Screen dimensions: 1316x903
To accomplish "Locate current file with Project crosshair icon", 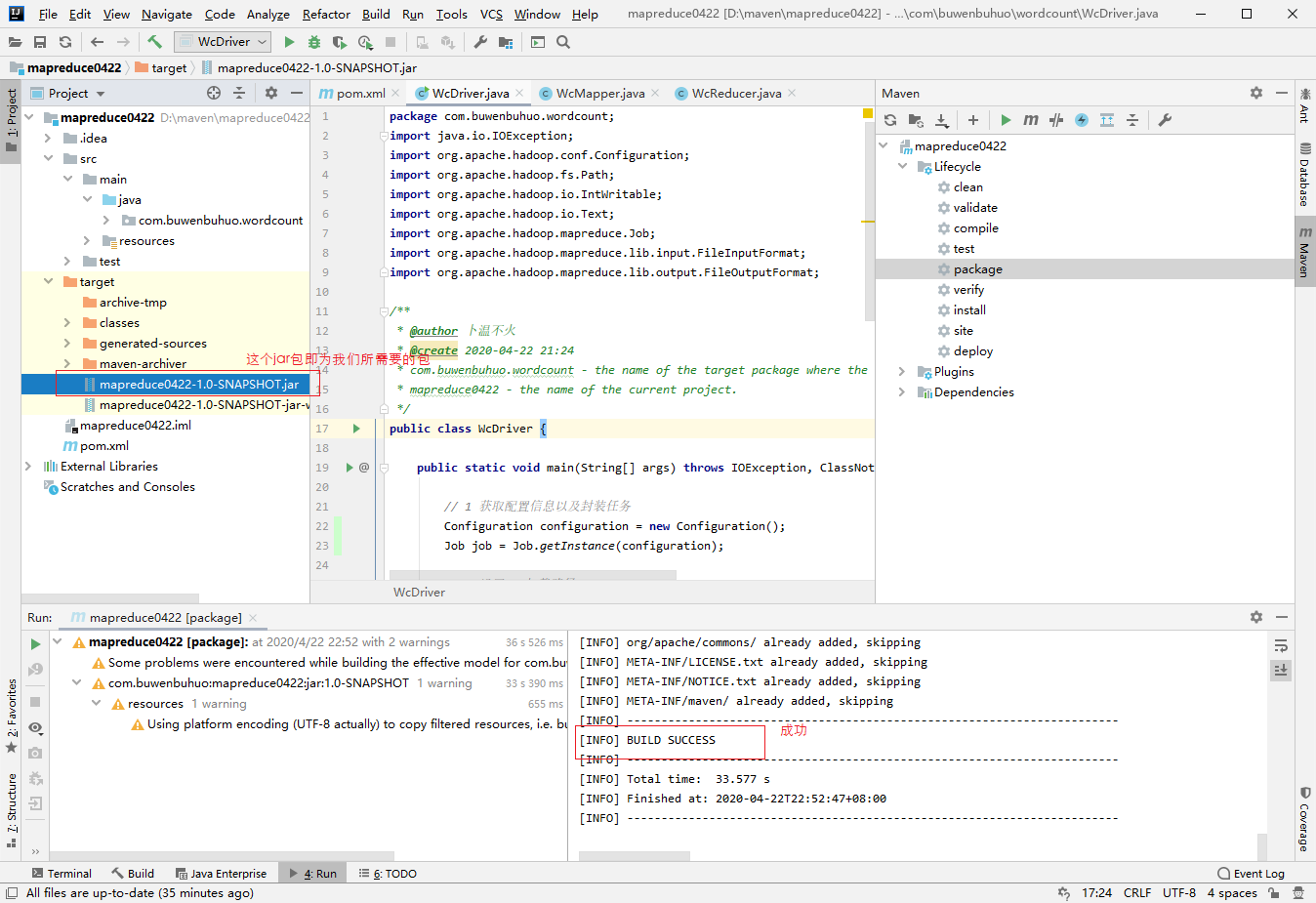I will tap(214, 93).
